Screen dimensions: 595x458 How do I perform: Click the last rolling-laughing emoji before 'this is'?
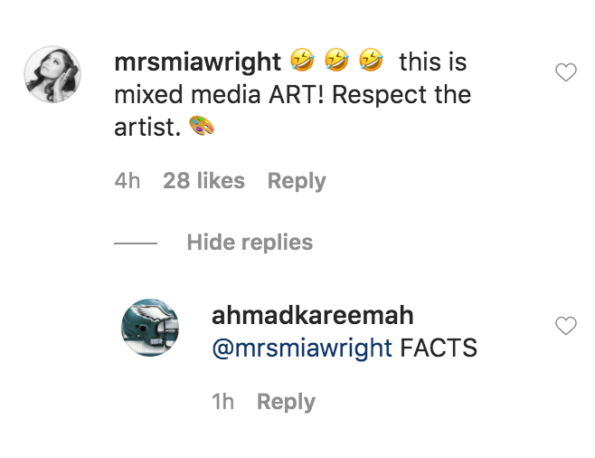point(371,60)
